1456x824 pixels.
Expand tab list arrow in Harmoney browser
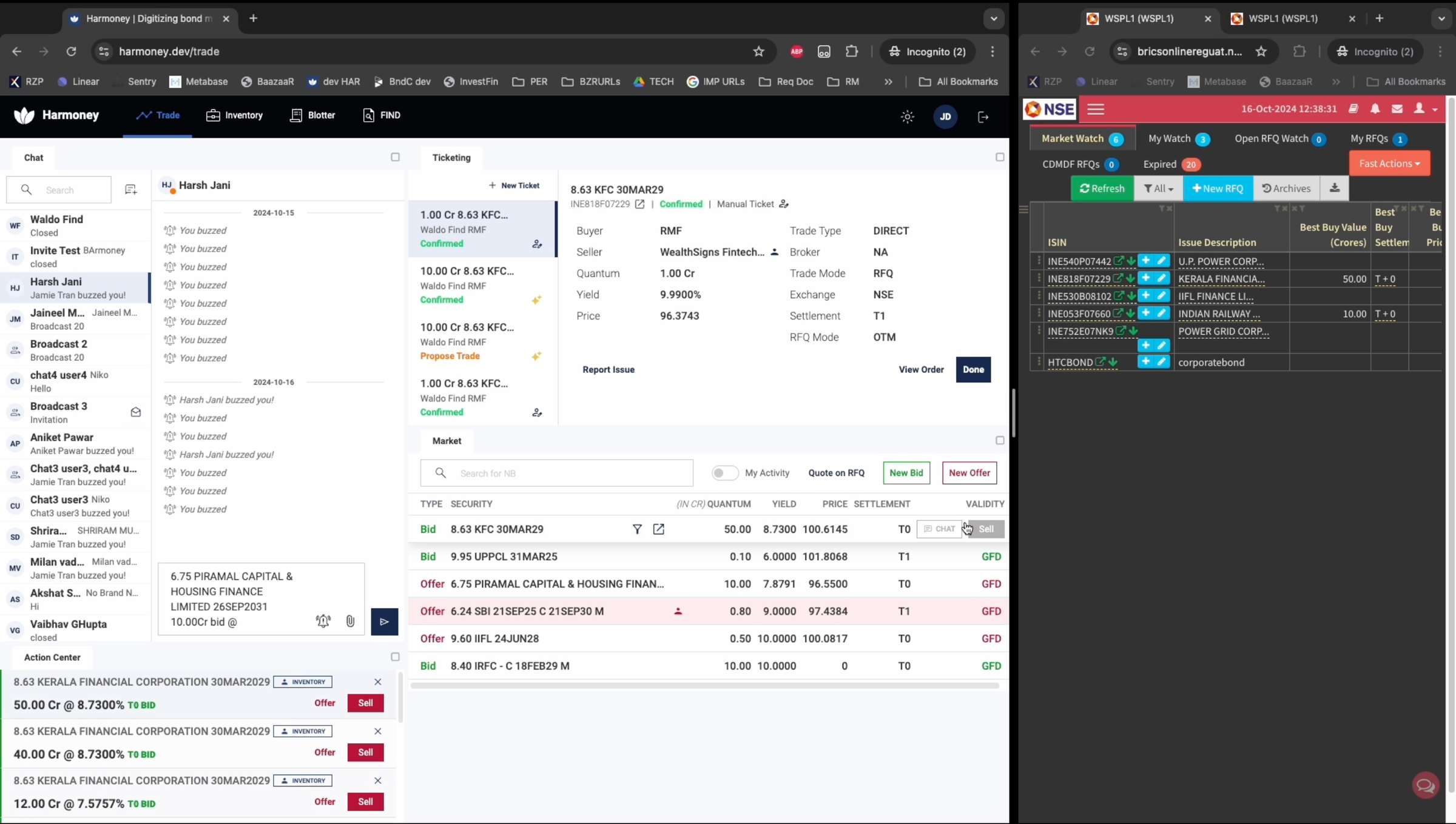click(993, 18)
